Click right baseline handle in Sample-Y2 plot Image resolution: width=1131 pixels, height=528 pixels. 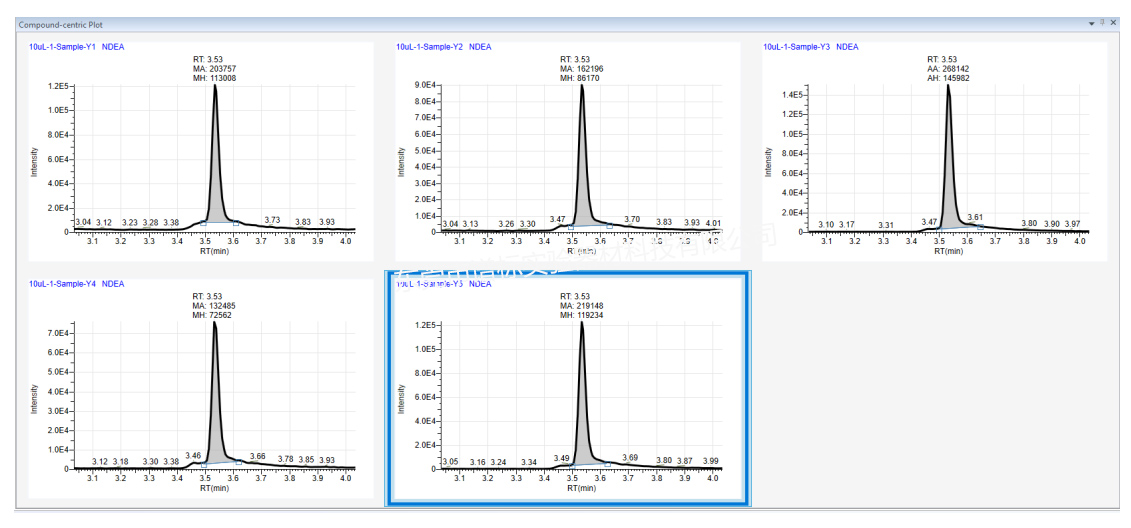(611, 227)
